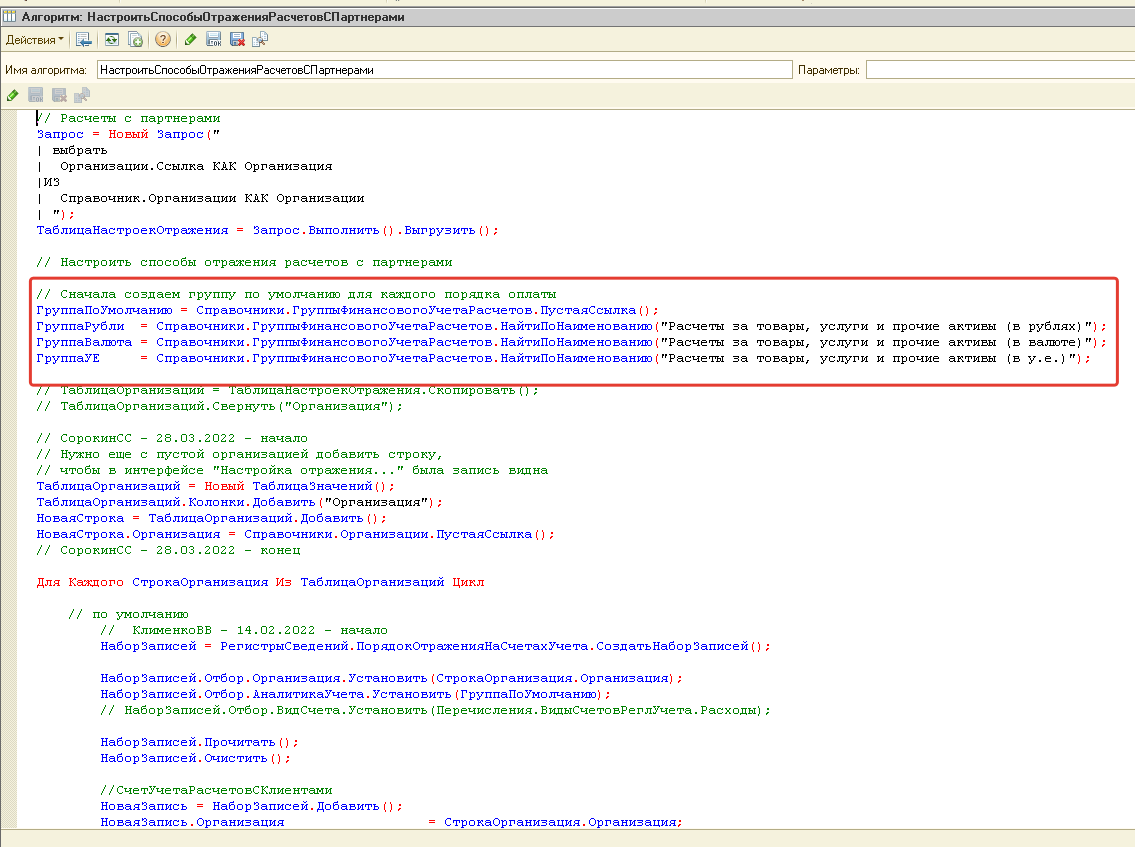Click the greyed red-X diskette icon above the code
The height and width of the screenshot is (847, 1135).
click(x=59, y=95)
